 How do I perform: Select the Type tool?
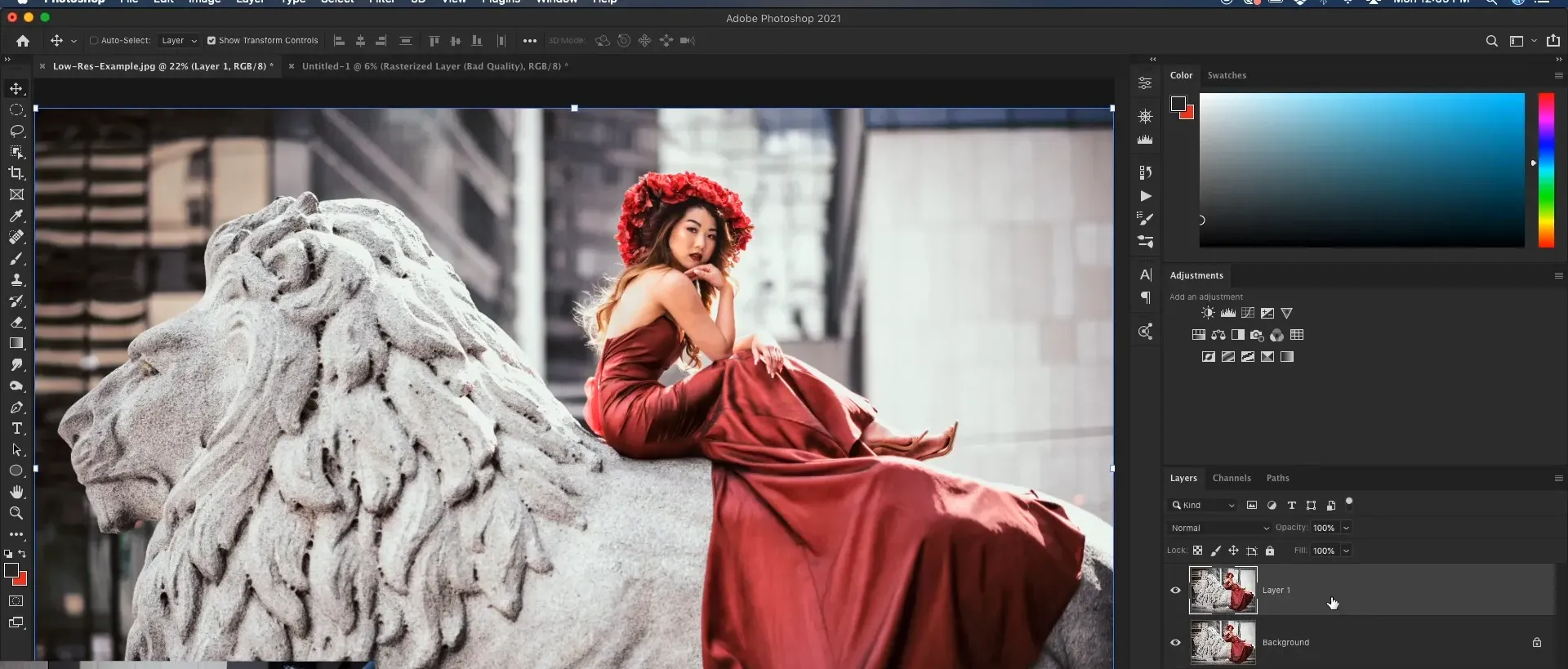coord(16,428)
